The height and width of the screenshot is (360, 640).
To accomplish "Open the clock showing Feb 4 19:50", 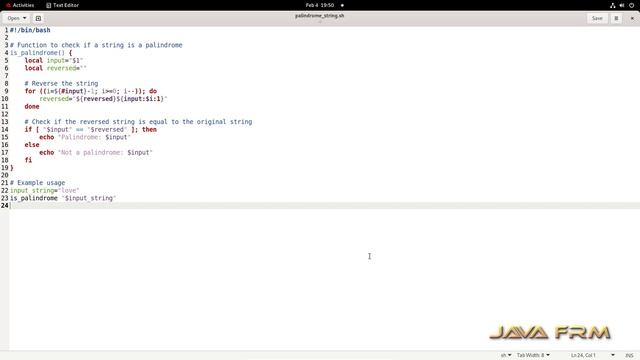I will (320, 5).
